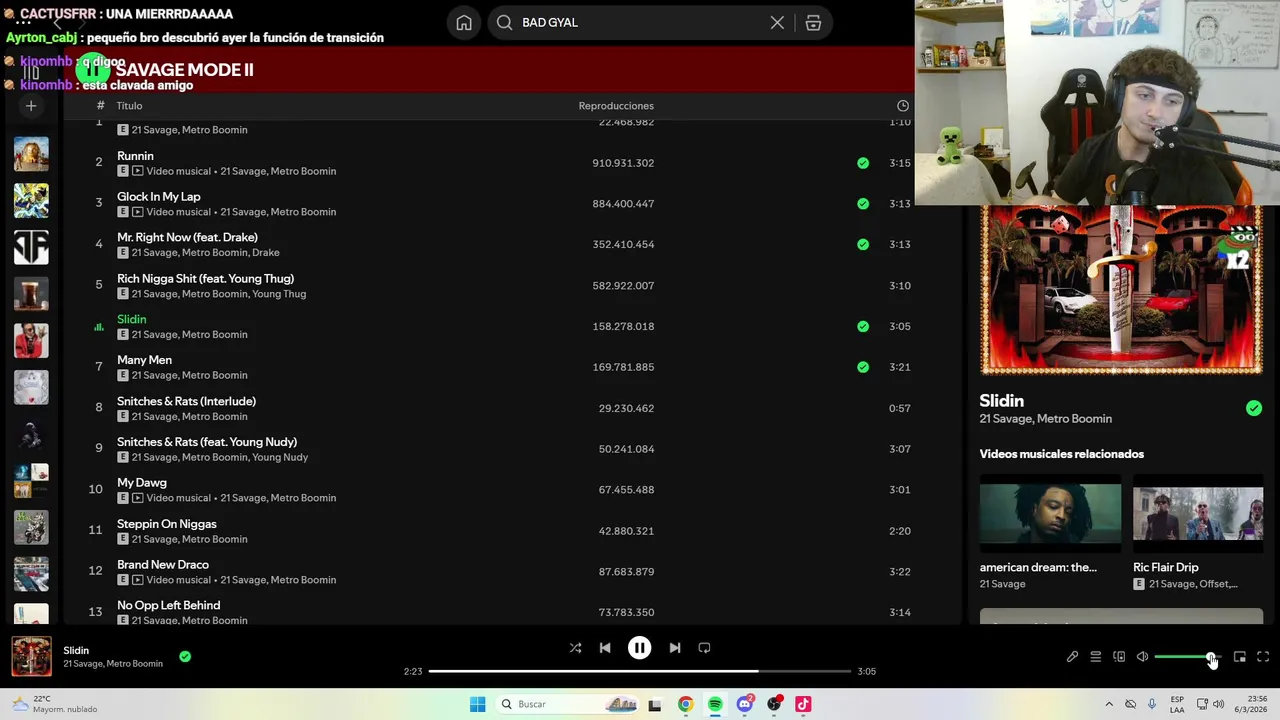
Task: Open the Browse icon in search bar
Action: pyautogui.click(x=813, y=23)
